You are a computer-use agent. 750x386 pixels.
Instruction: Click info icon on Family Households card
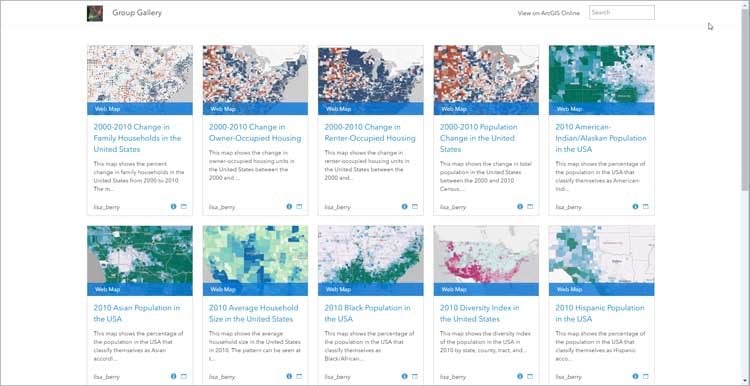click(173, 207)
